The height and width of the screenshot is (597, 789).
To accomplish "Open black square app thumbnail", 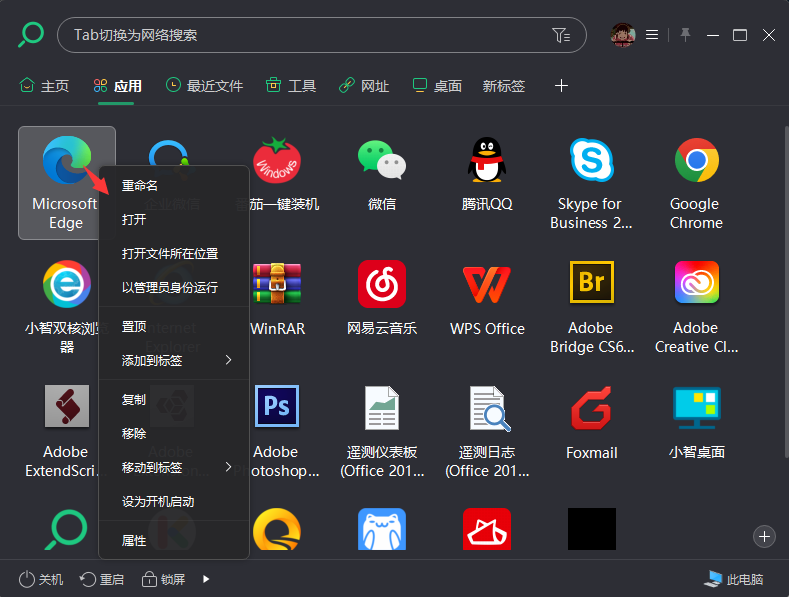I will coord(592,529).
